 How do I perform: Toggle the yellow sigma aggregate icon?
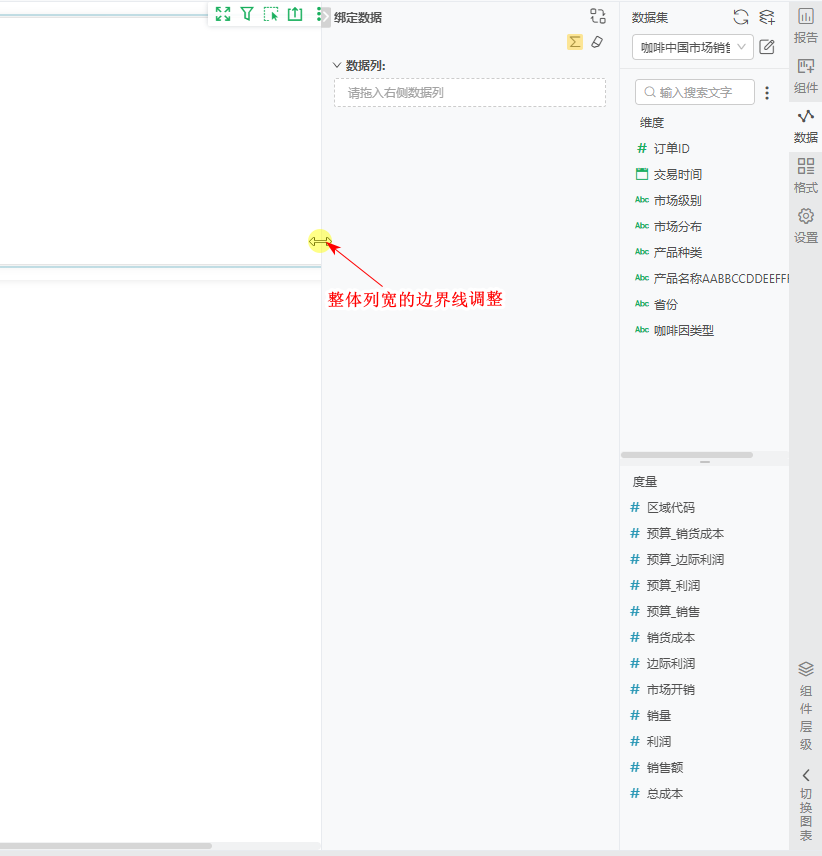(x=575, y=42)
